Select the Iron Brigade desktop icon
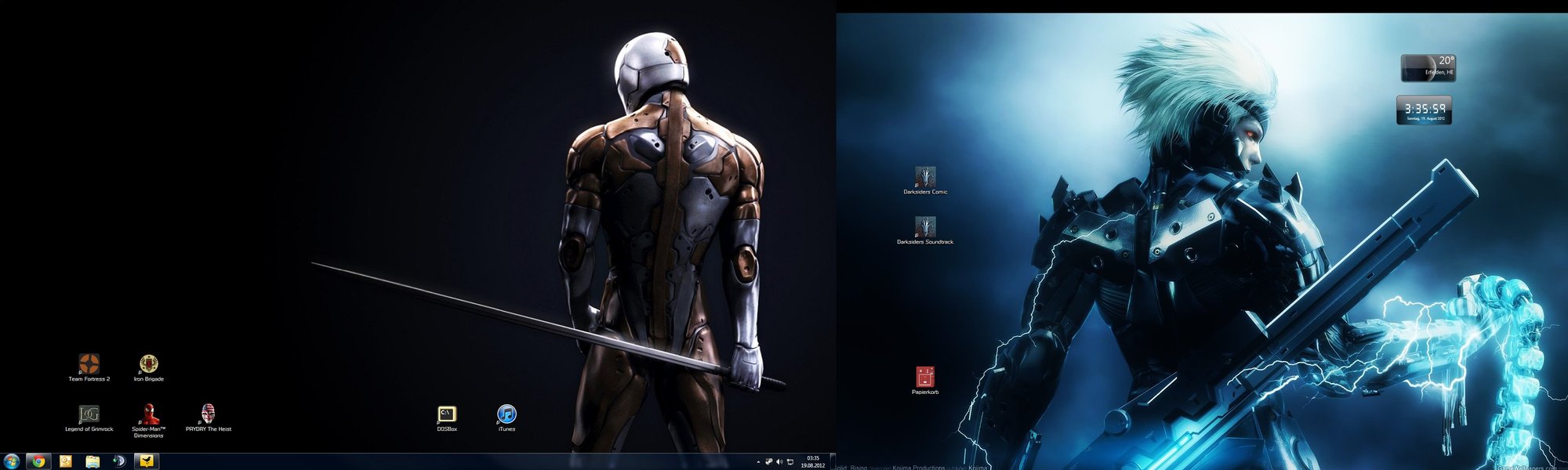The width and height of the screenshot is (1568, 470). coord(148,364)
